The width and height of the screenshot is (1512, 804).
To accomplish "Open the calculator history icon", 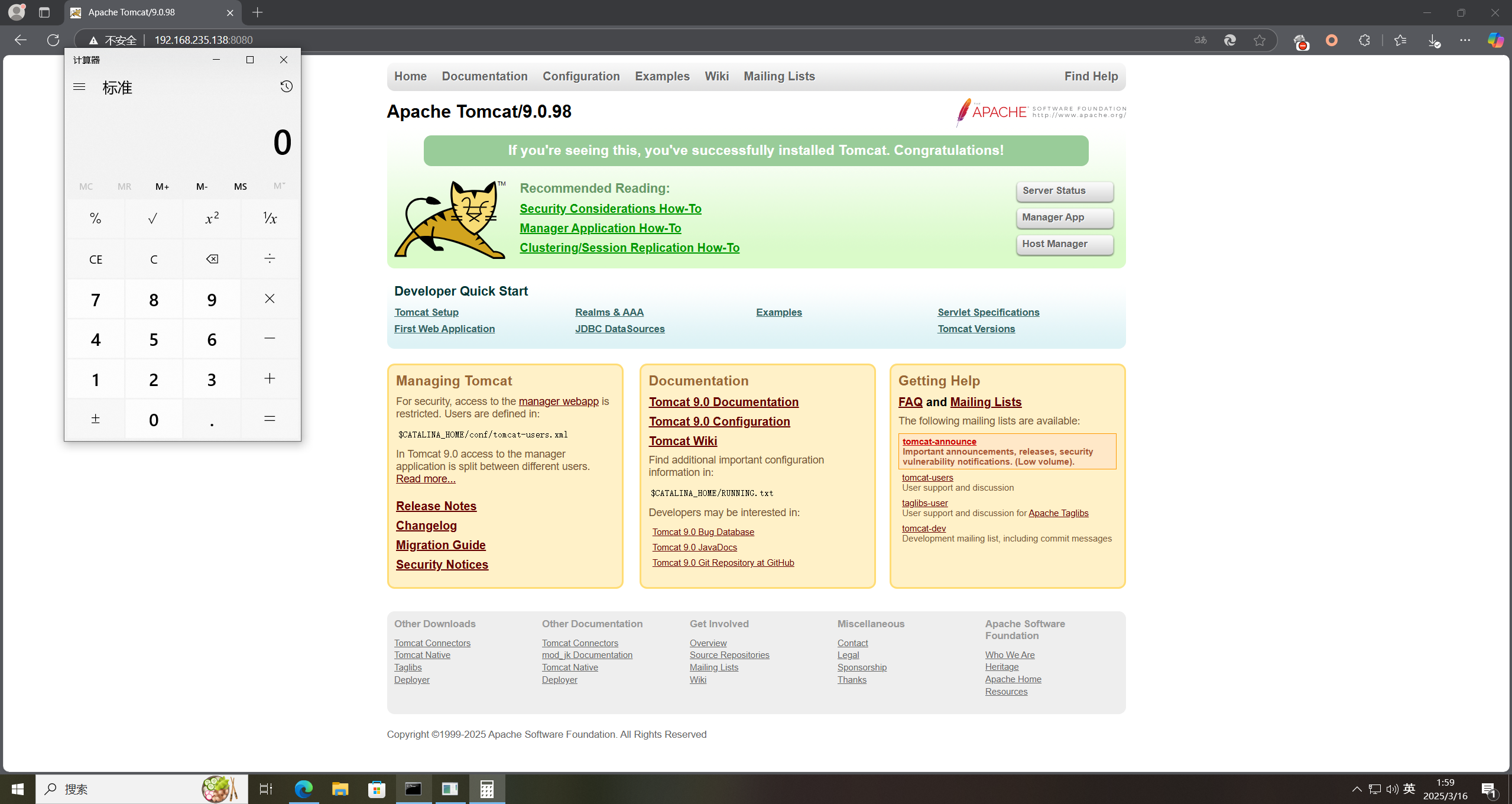I will pyautogui.click(x=286, y=87).
